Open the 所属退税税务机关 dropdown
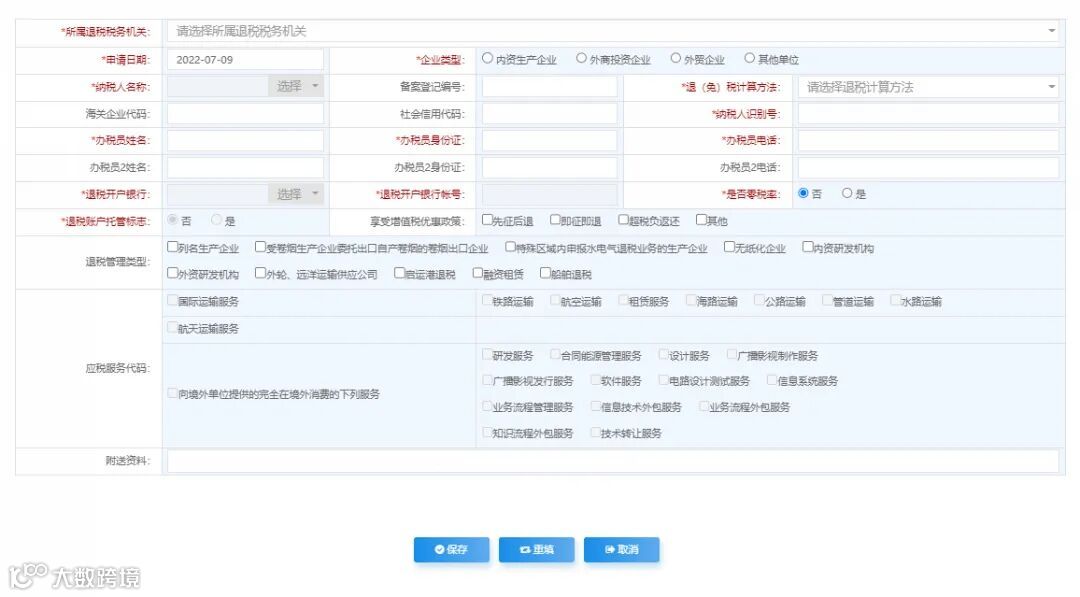The width and height of the screenshot is (1080, 597). point(612,31)
